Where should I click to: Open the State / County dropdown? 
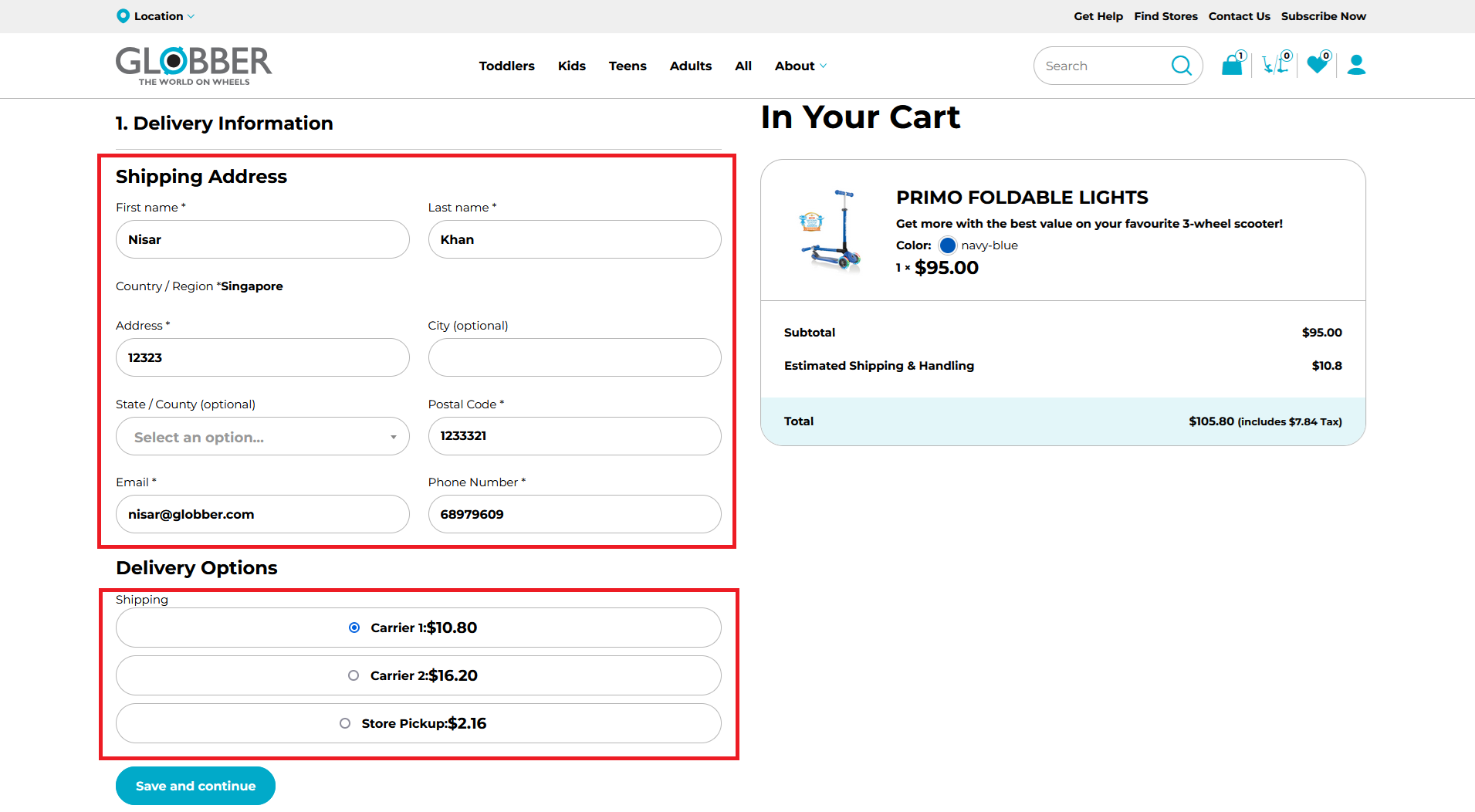click(262, 436)
